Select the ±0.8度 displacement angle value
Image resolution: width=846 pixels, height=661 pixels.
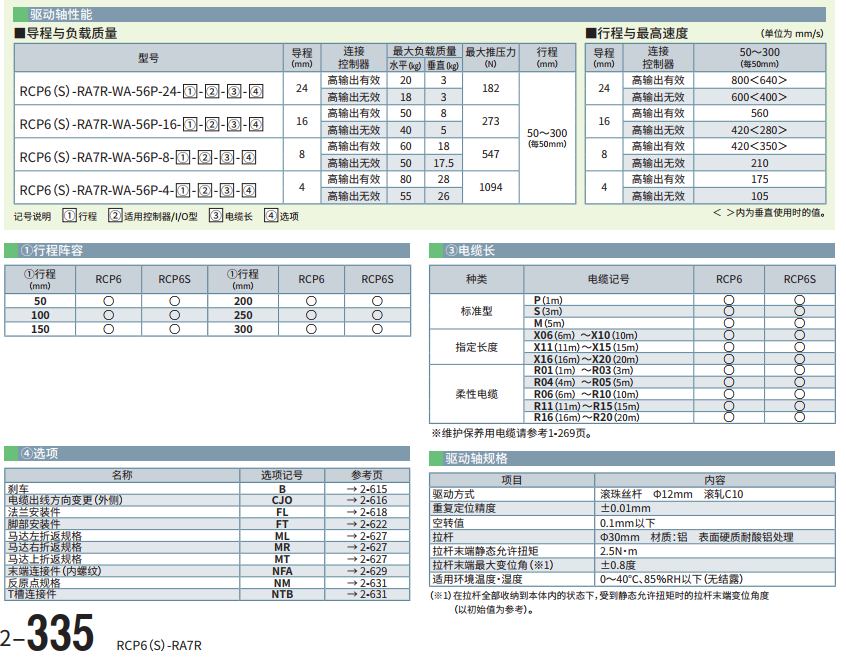coord(618,565)
